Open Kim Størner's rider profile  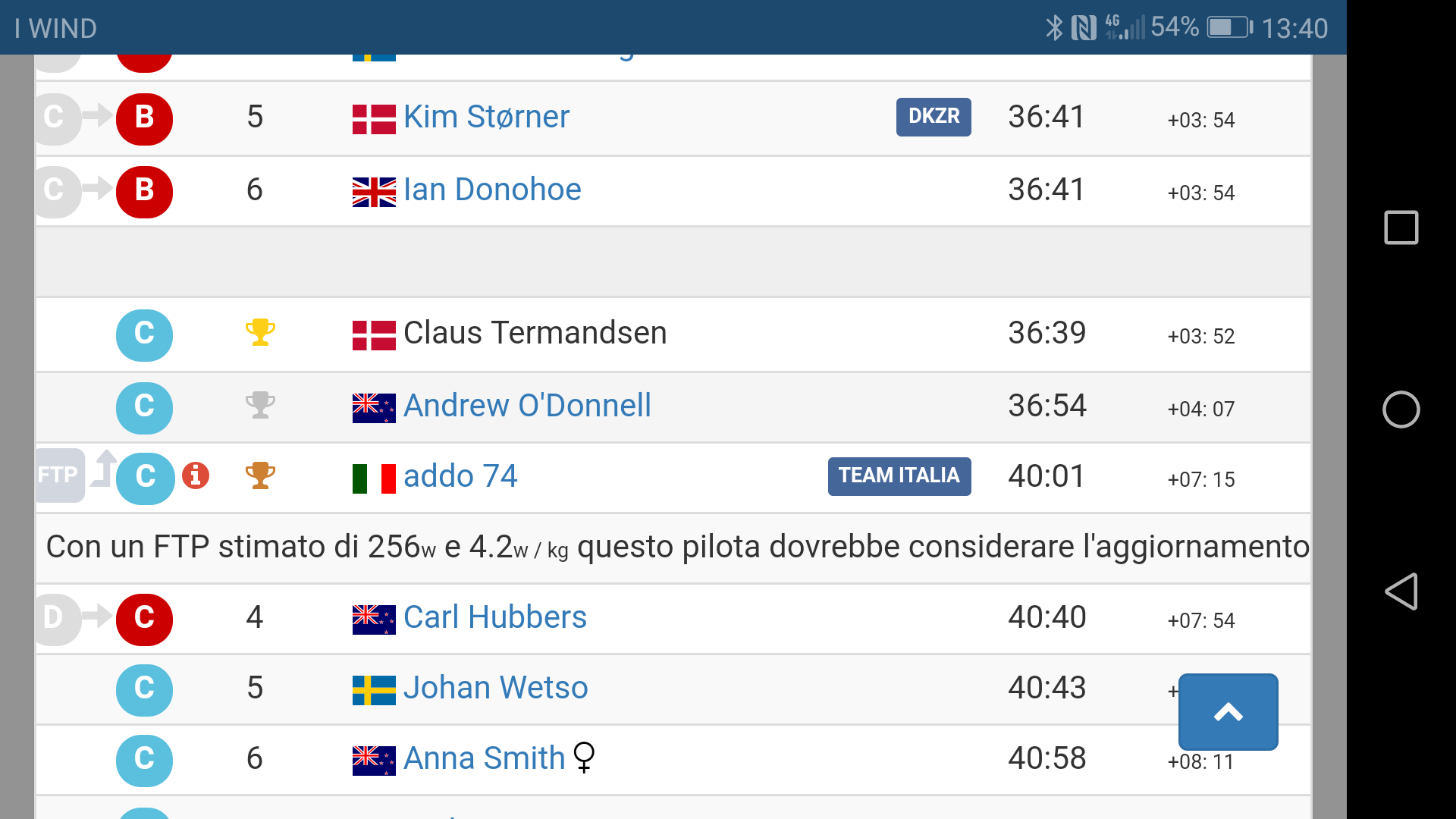click(x=486, y=118)
